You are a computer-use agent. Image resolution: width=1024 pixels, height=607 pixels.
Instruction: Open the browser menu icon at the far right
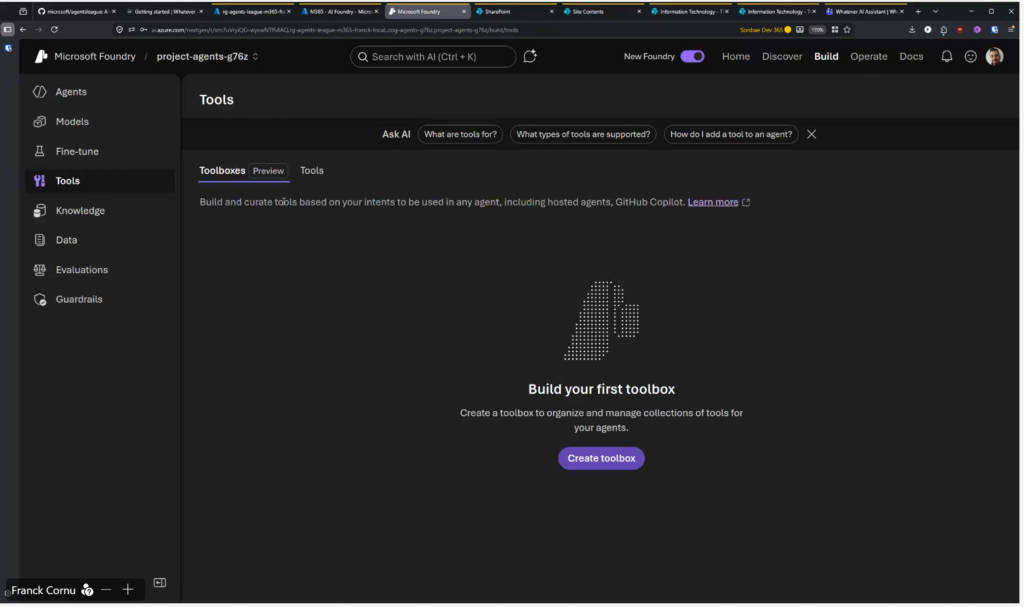[x=1011, y=29]
